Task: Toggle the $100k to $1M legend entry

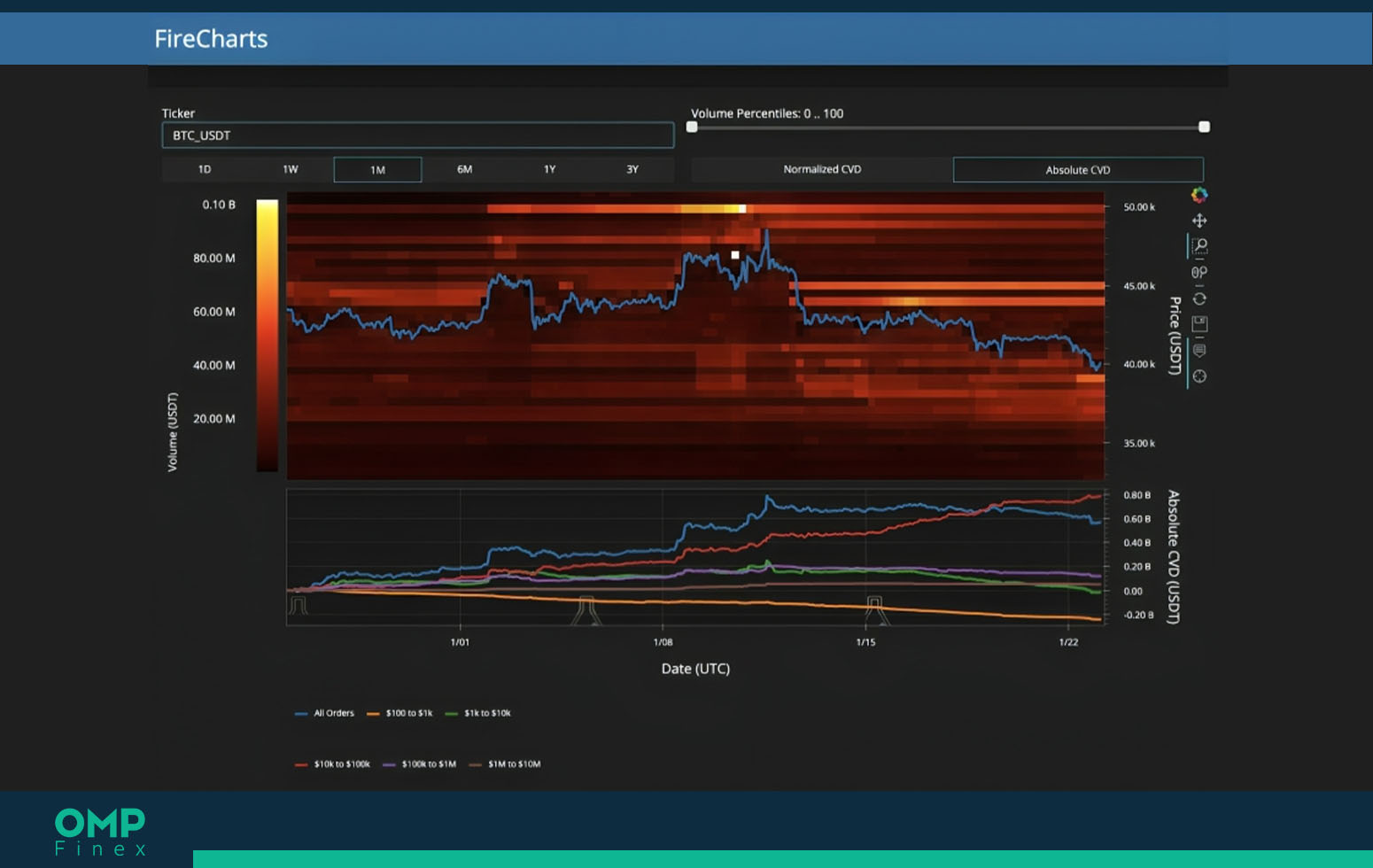Action: (420, 764)
